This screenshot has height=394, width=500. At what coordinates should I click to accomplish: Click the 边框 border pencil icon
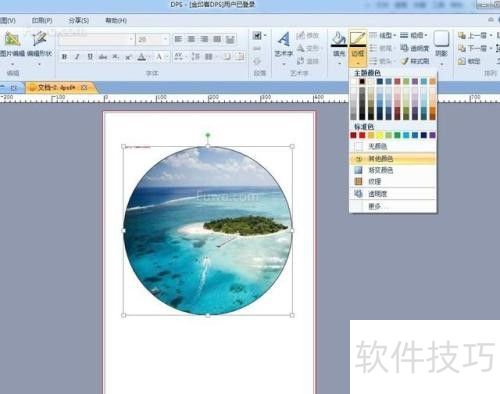coord(358,38)
